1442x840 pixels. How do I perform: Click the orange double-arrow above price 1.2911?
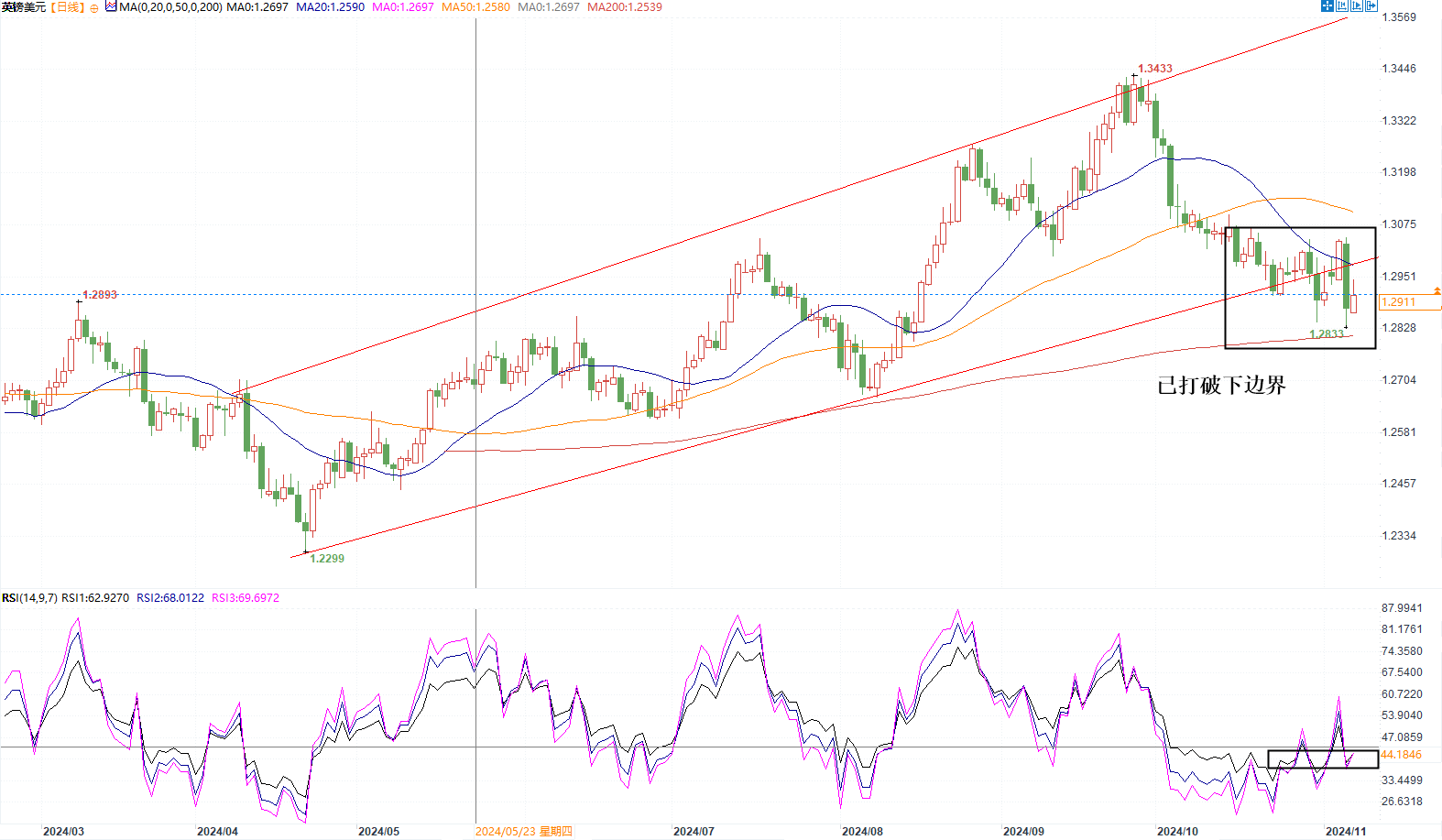1437,290
